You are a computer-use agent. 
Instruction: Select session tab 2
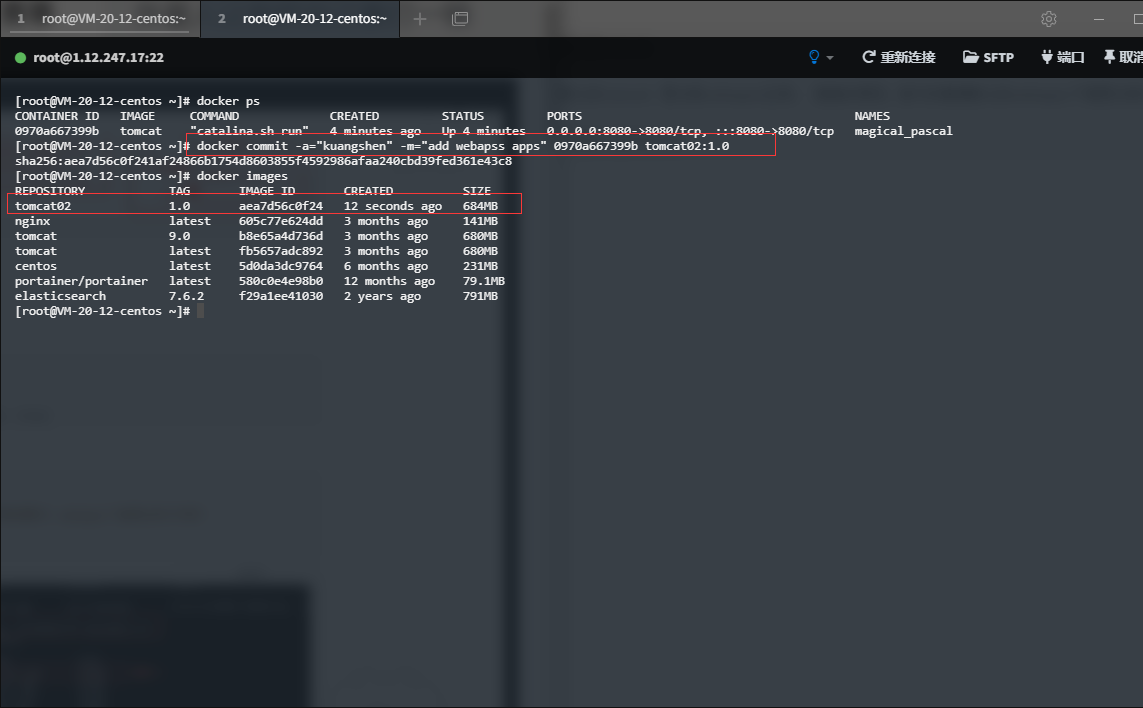300,19
